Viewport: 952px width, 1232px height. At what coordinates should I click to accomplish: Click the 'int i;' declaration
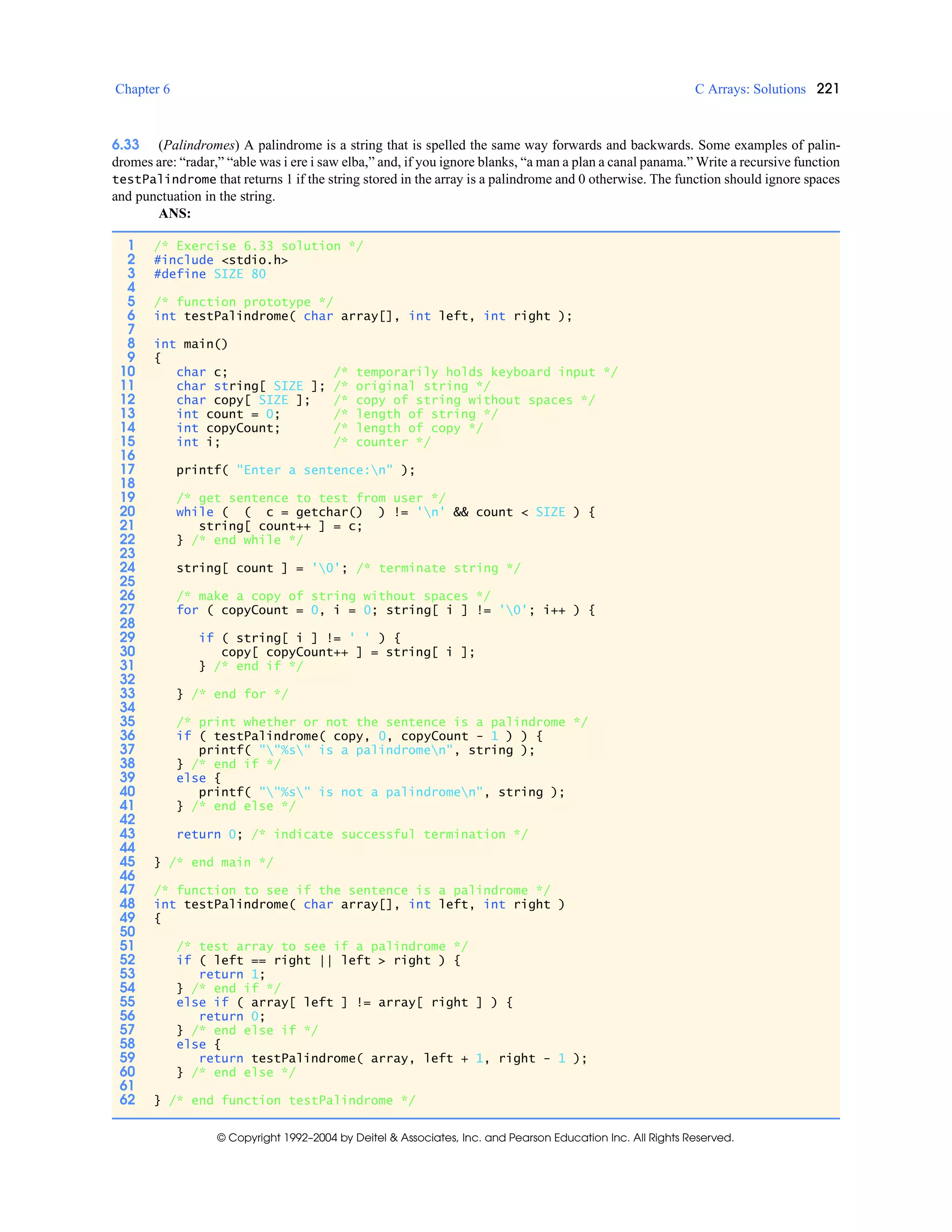(x=198, y=442)
